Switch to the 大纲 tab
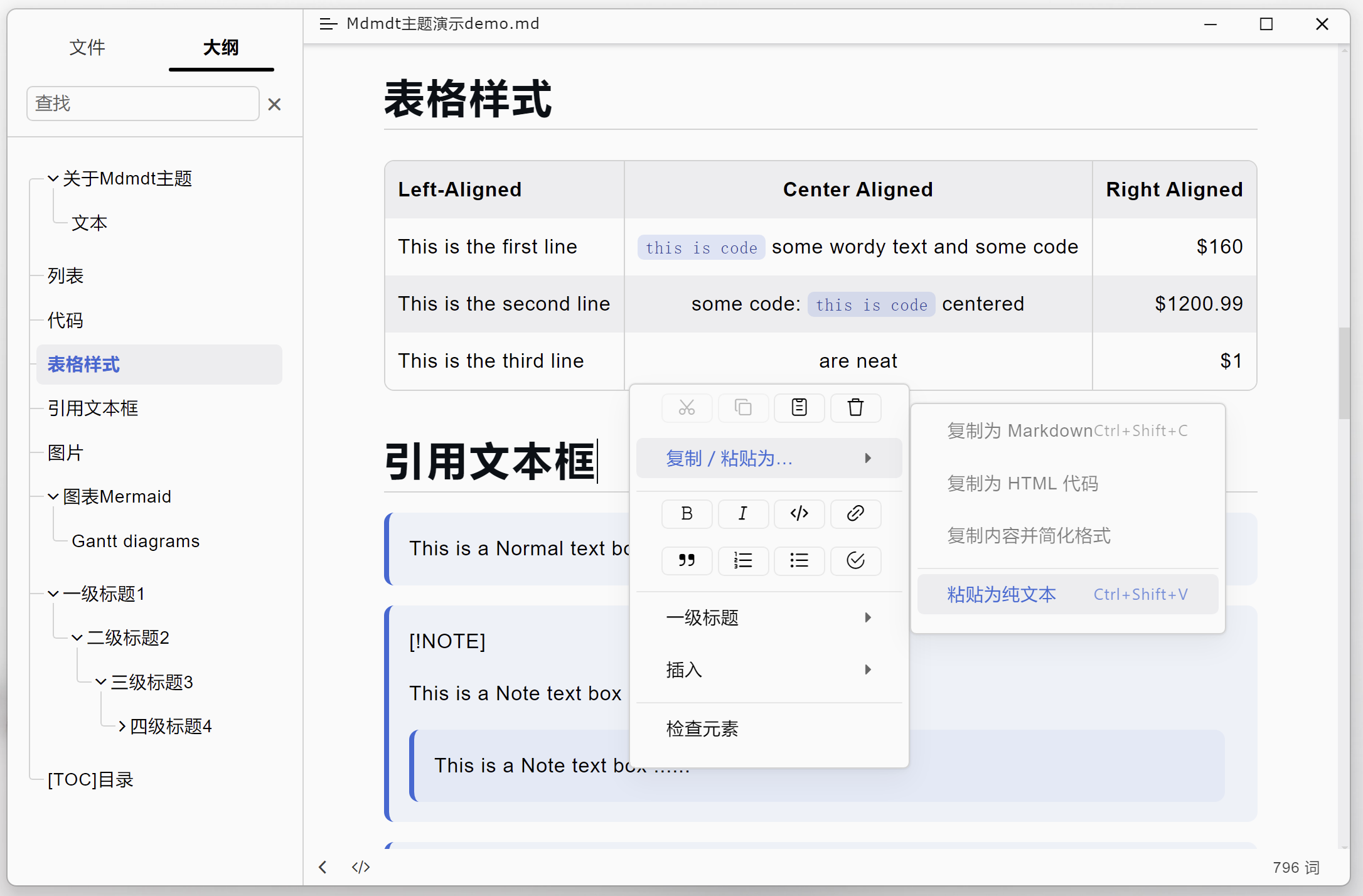This screenshot has height=896, width=1363. click(221, 48)
